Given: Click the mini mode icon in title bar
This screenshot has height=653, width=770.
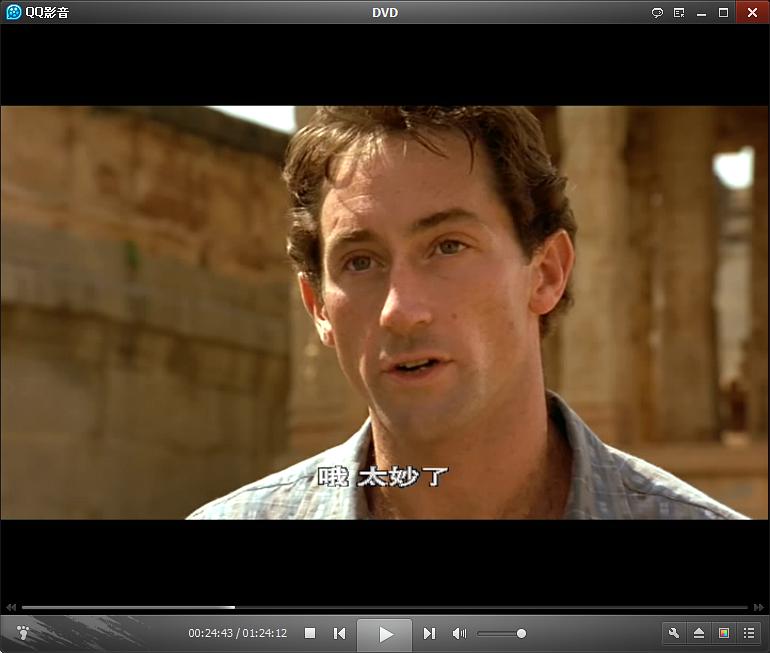Looking at the screenshot, I should 679,13.
